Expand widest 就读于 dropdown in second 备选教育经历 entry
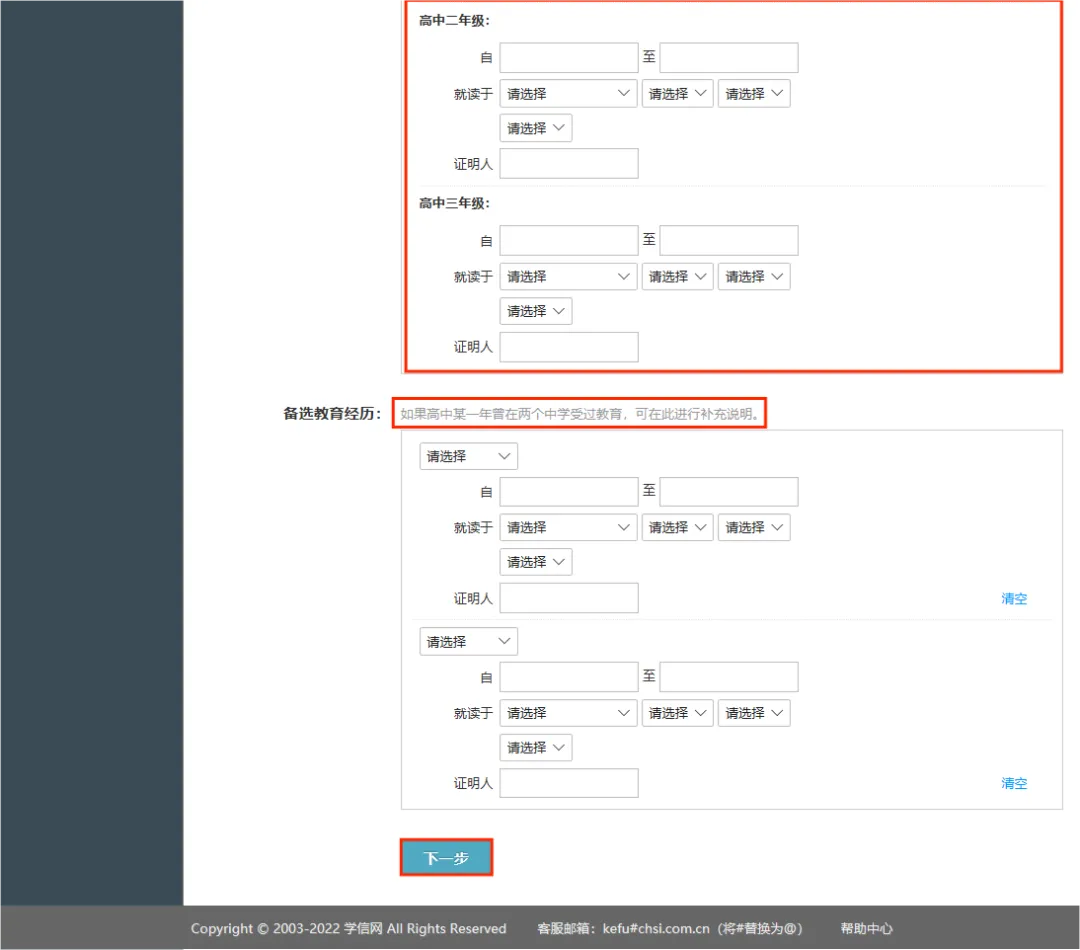The width and height of the screenshot is (1080, 950). pyautogui.click(x=568, y=713)
